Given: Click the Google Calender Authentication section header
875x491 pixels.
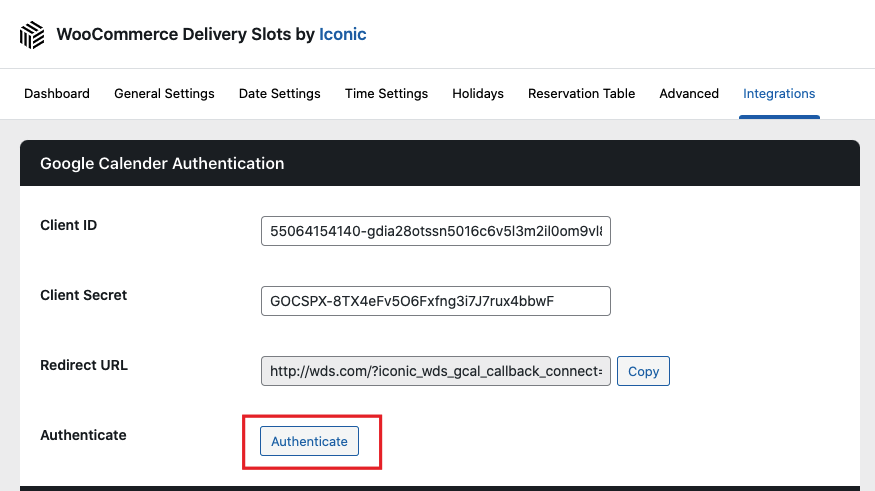Looking at the screenshot, I should tap(162, 163).
